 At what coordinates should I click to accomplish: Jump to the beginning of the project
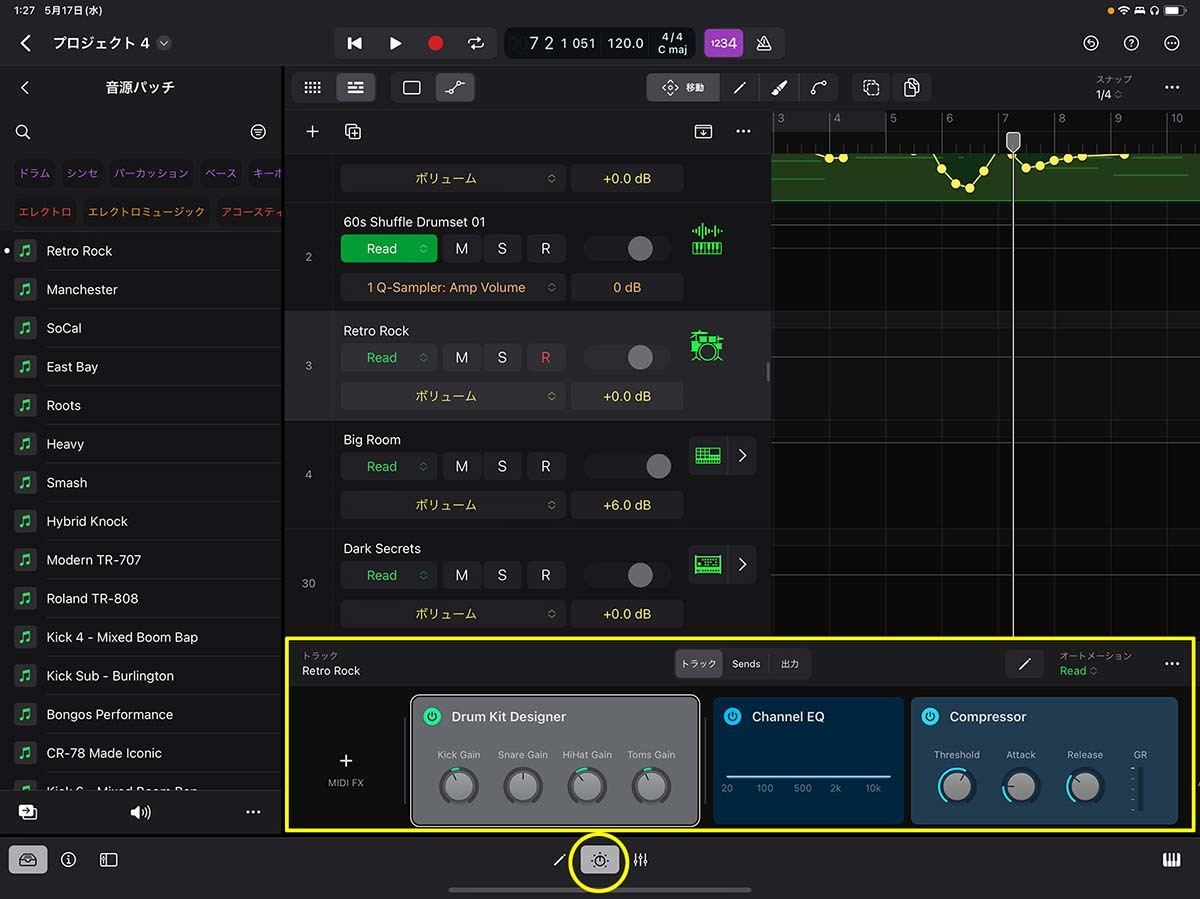point(354,43)
